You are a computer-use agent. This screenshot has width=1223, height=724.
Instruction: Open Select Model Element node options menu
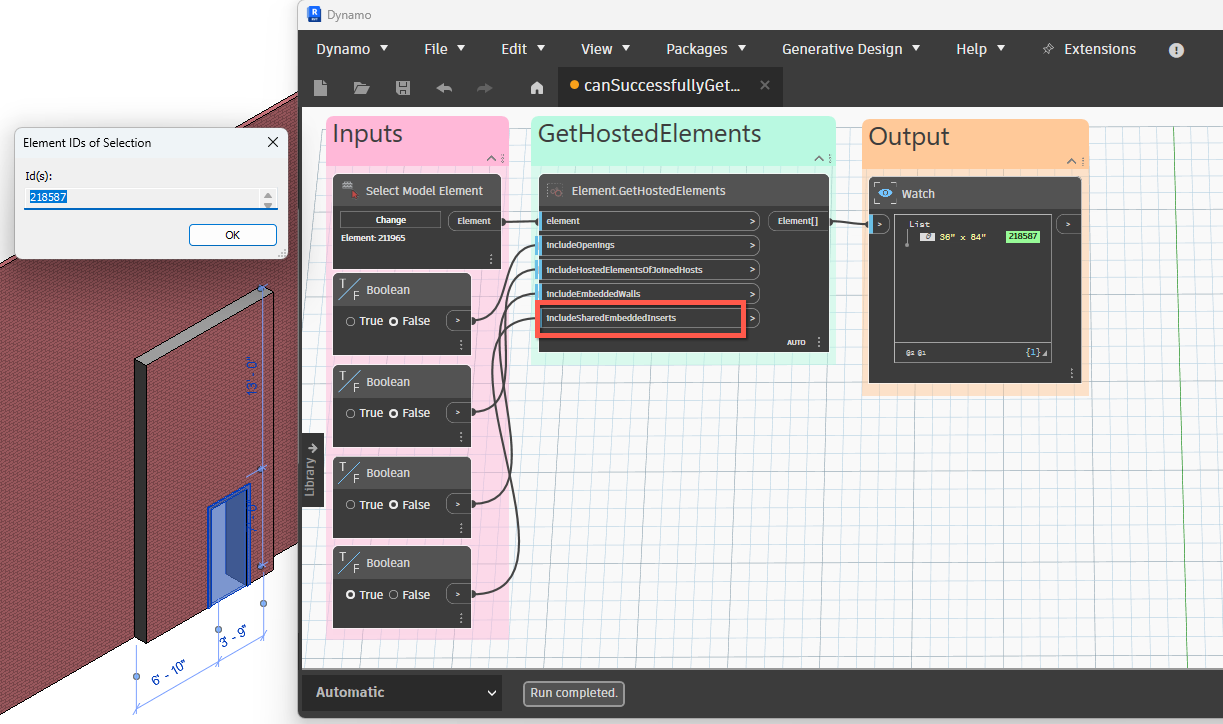click(x=491, y=259)
